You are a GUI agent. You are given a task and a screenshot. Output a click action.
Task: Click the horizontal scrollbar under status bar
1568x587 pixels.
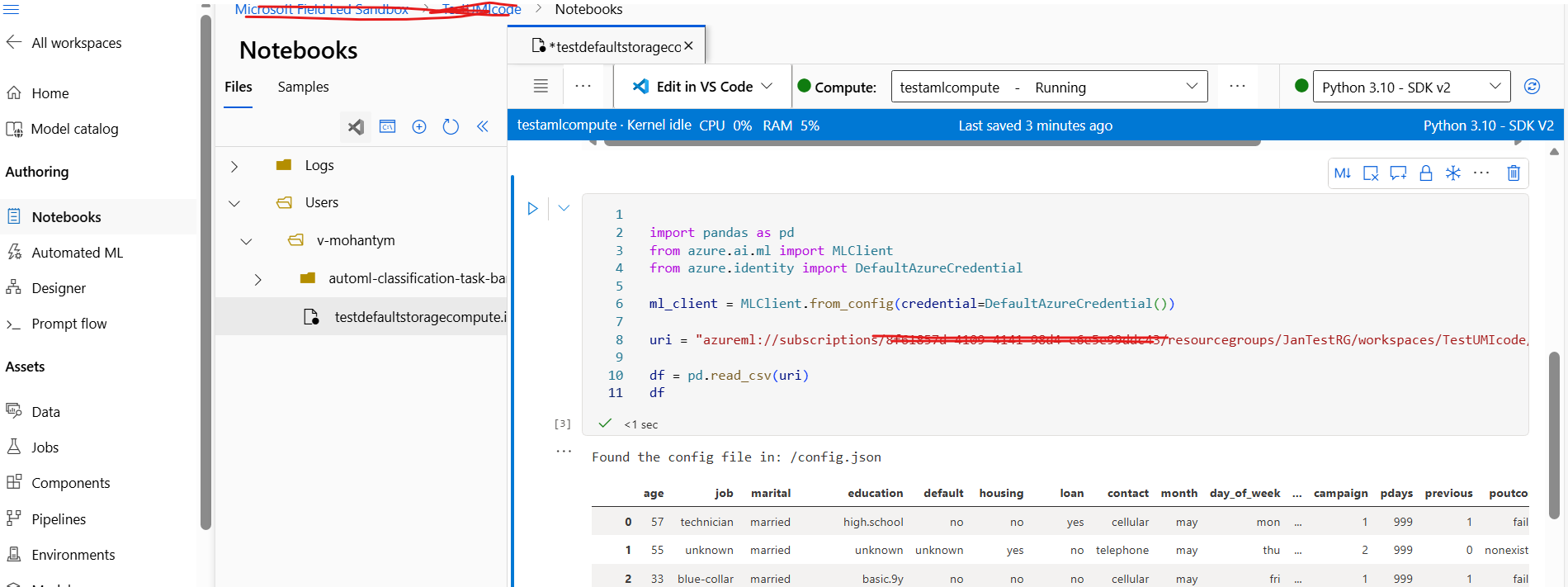coord(933,143)
